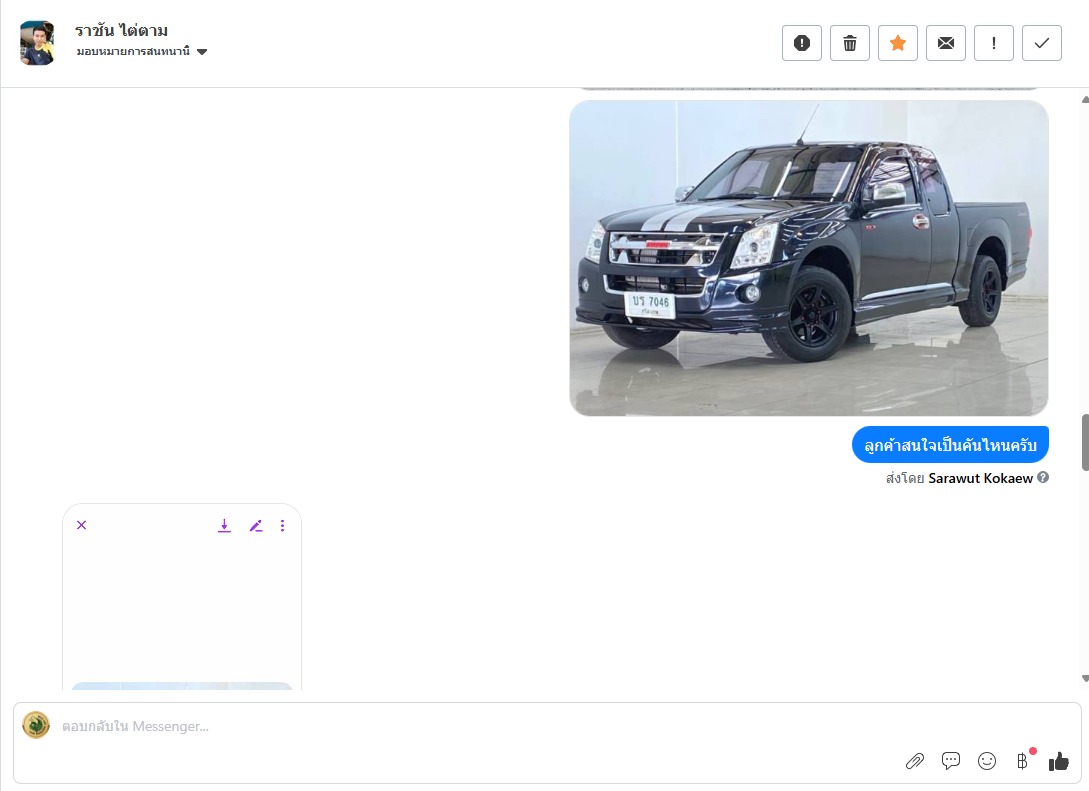The image size is (1089, 791).
Task: Edit the attachment with the pencil icon
Action: (x=256, y=525)
